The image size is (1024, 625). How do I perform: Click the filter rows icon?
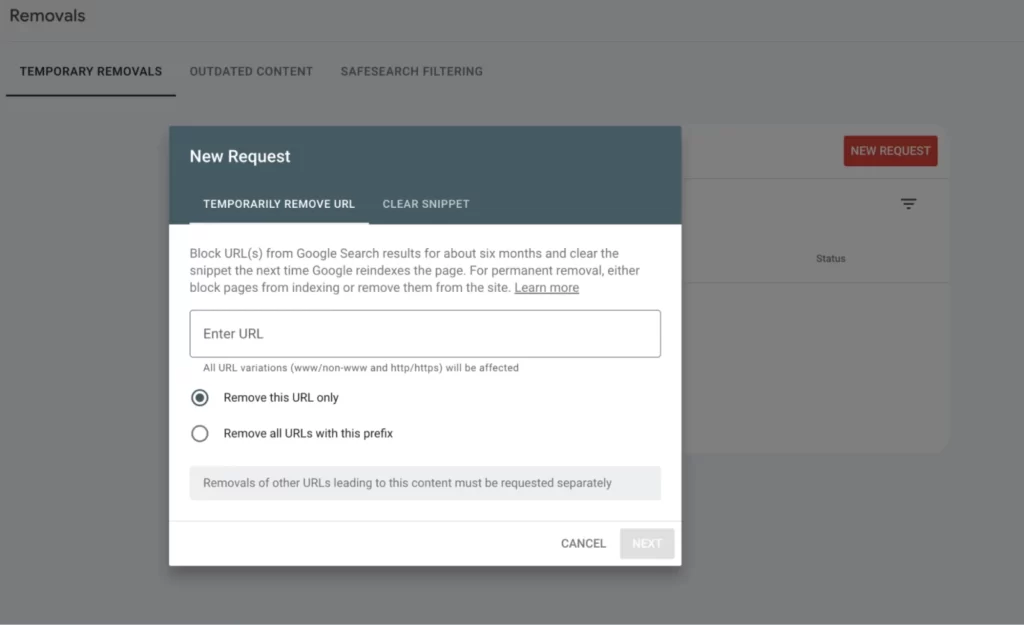pos(908,204)
